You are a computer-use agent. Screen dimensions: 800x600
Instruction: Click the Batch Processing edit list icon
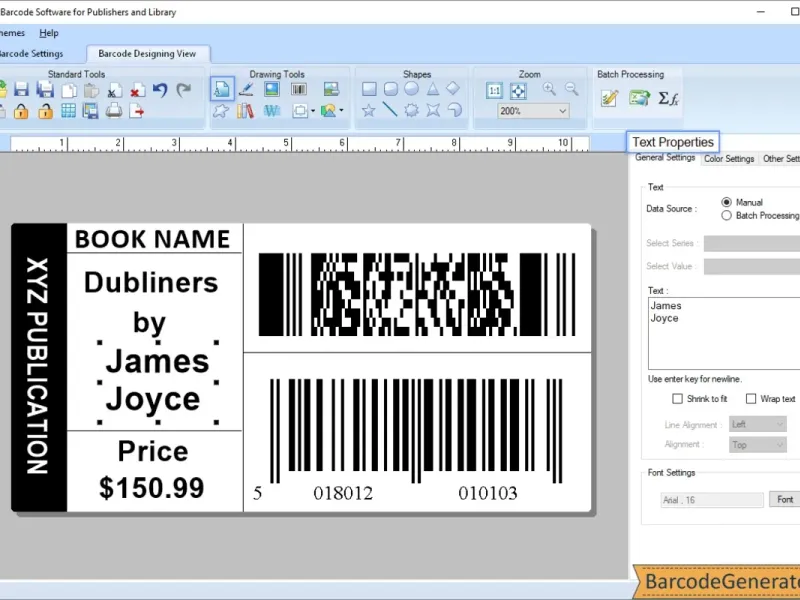[610, 98]
